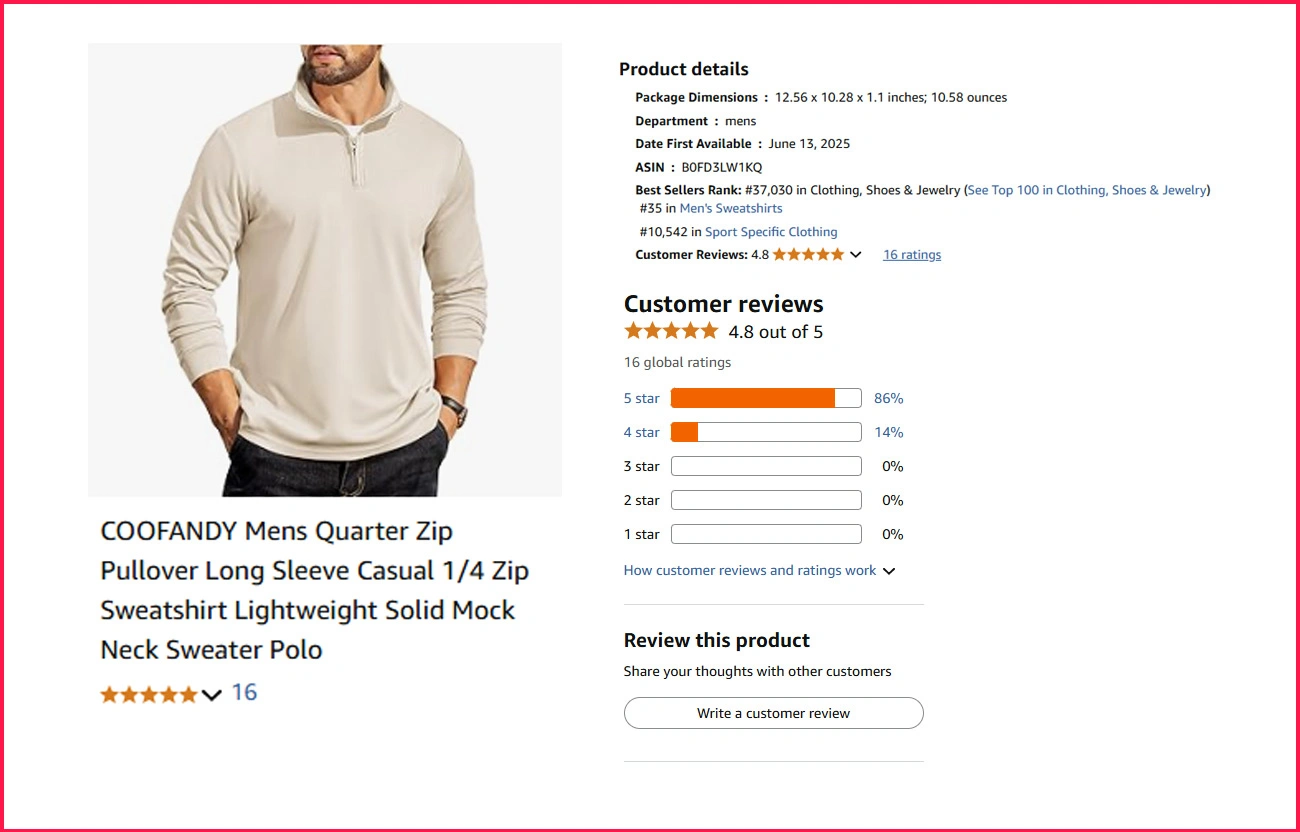Click See Top 100 in Clothing, Shoes & Jewelry
Image resolution: width=1300 pixels, height=832 pixels.
coord(1087,189)
